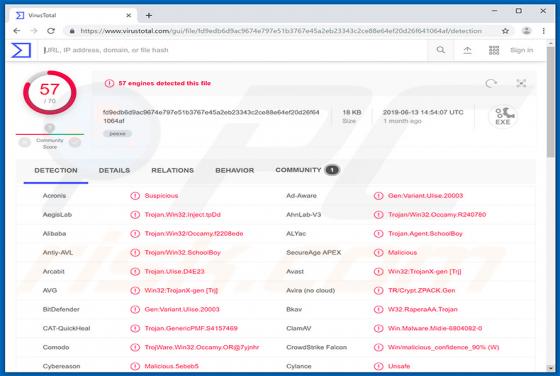The width and height of the screenshot is (560, 376).
Task: Open the COMMUNITY tab
Action: pyautogui.click(x=307, y=170)
